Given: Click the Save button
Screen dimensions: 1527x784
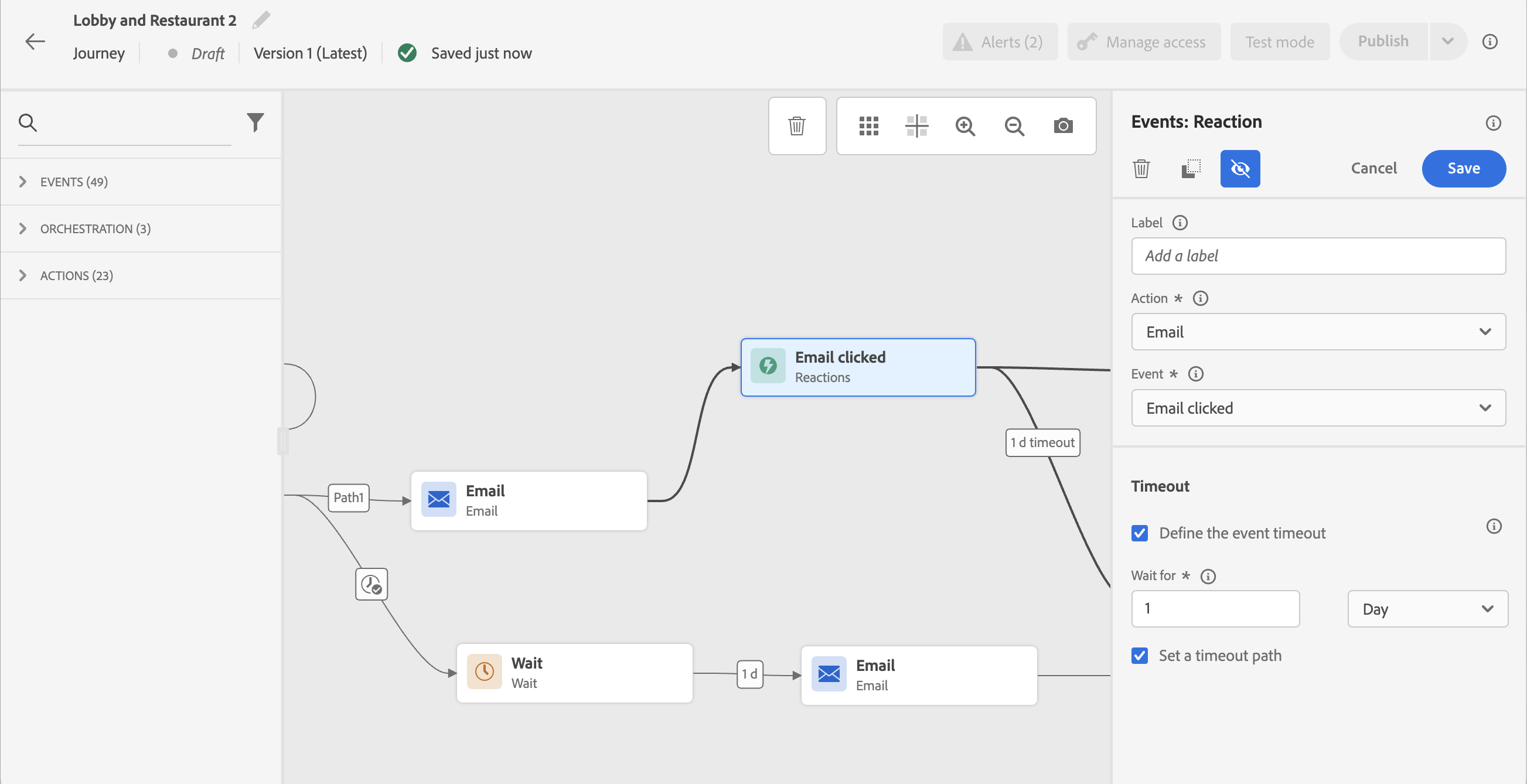Looking at the screenshot, I should coord(1463,168).
